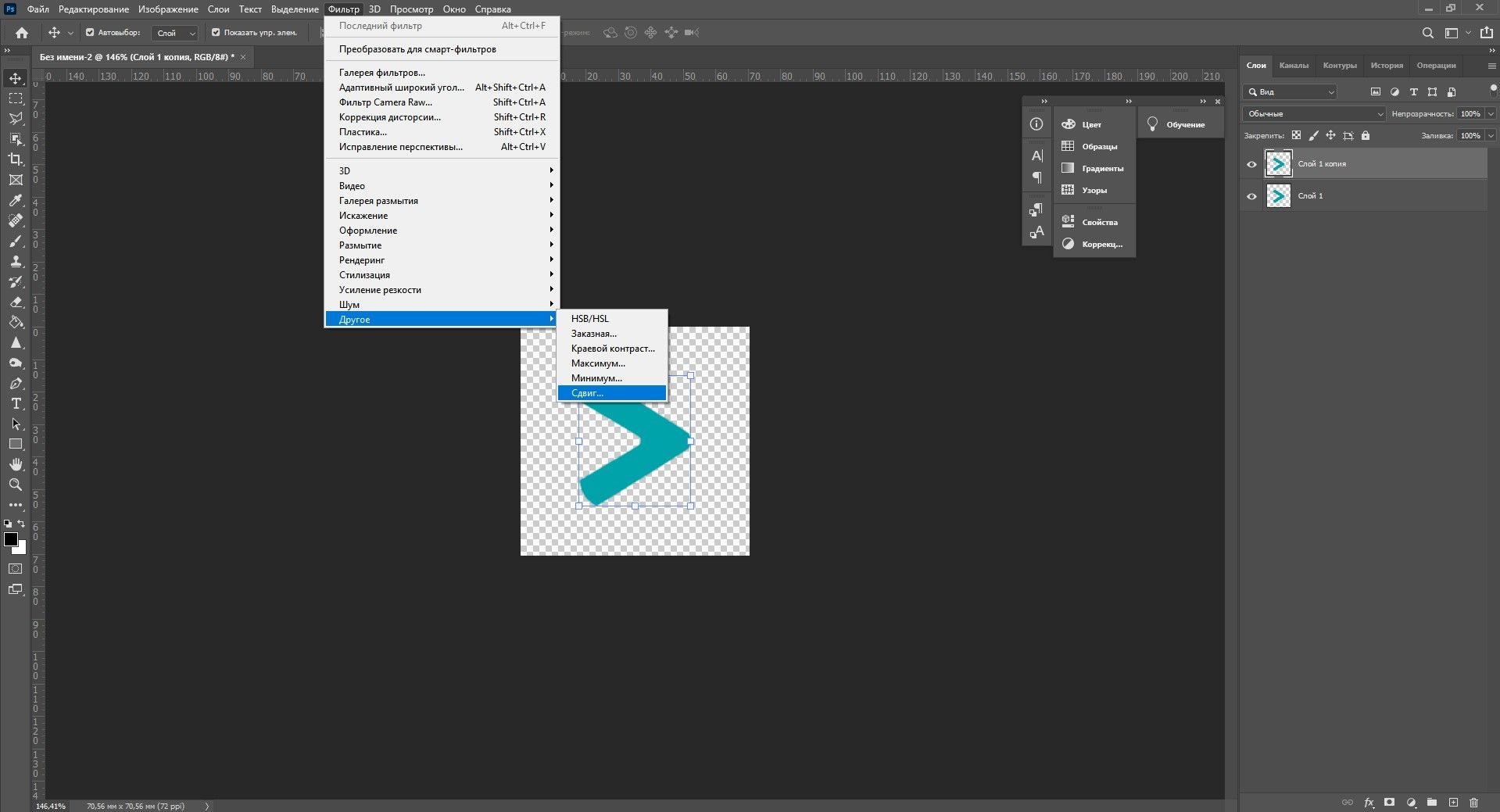
Task: Switch to the Каналы tab
Action: click(1294, 66)
